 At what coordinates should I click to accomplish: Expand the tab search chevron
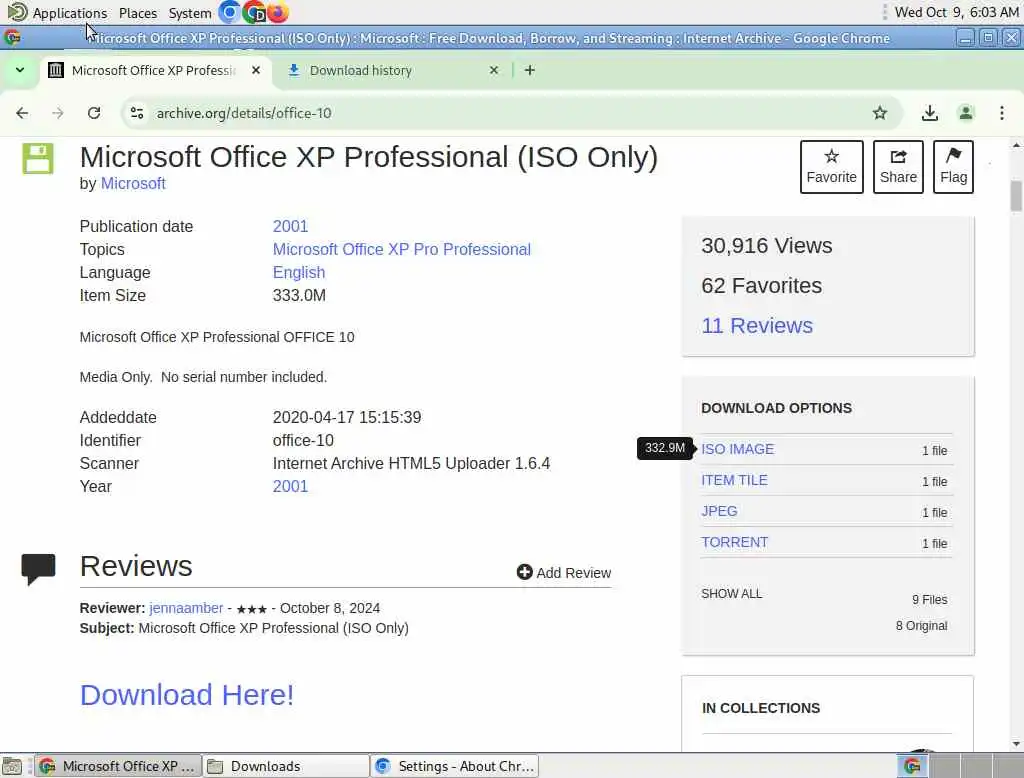click(20, 70)
